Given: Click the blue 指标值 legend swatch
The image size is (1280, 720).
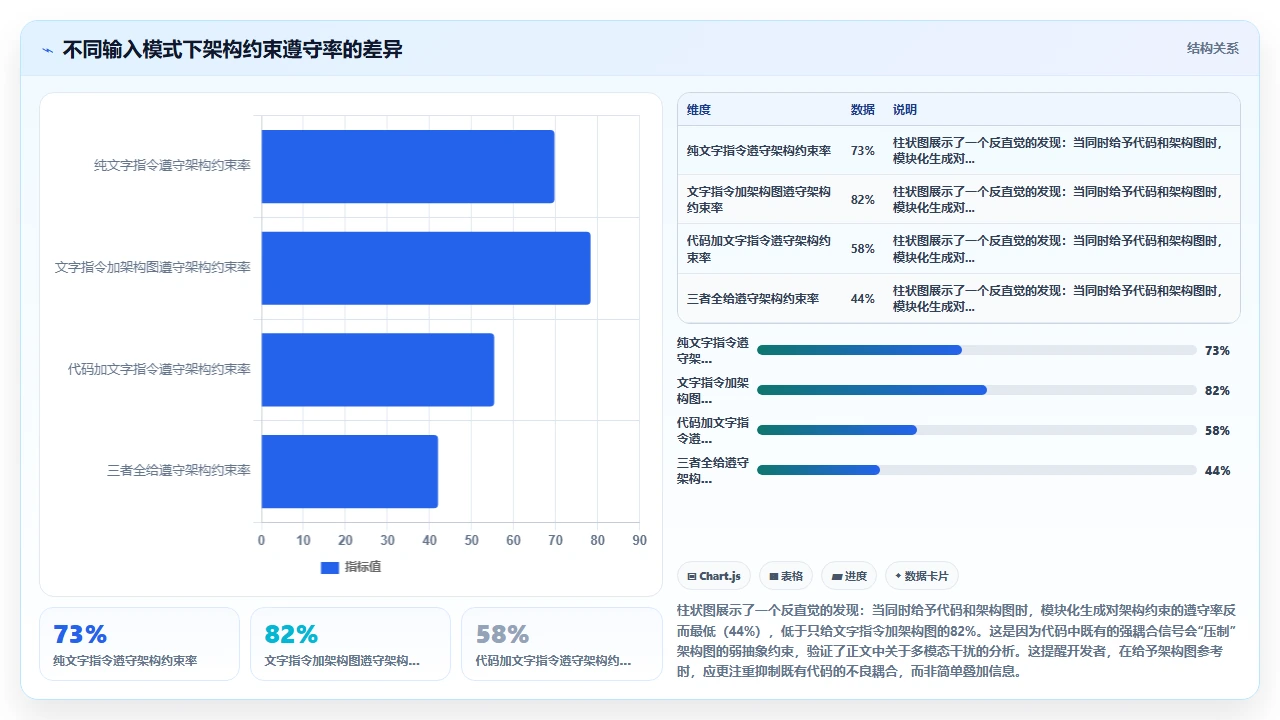Looking at the screenshot, I should coord(330,567).
